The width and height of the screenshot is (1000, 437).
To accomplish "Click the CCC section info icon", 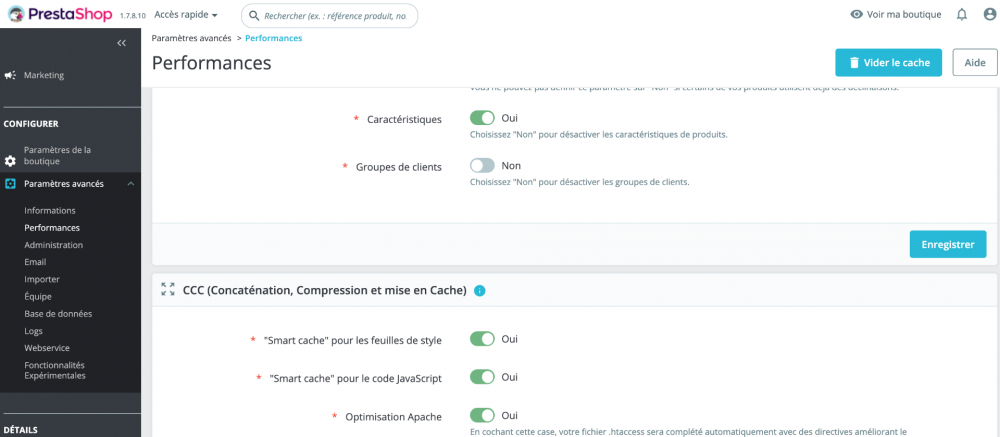I will tap(480, 291).
